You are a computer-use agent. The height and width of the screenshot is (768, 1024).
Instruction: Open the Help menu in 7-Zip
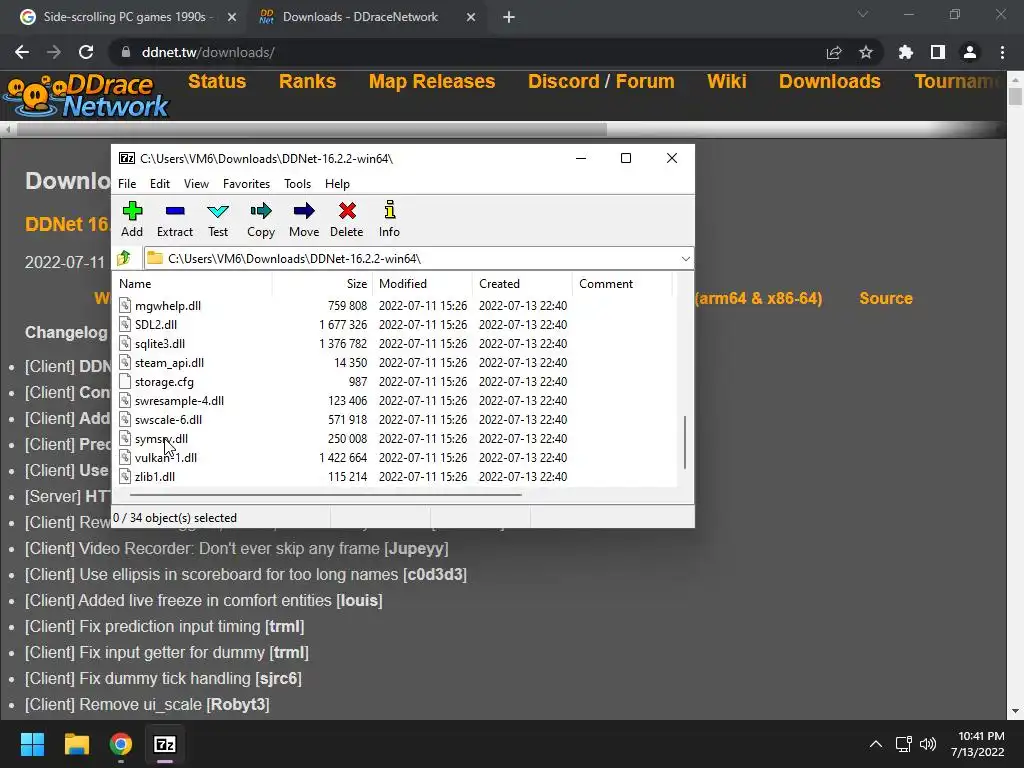tap(337, 184)
